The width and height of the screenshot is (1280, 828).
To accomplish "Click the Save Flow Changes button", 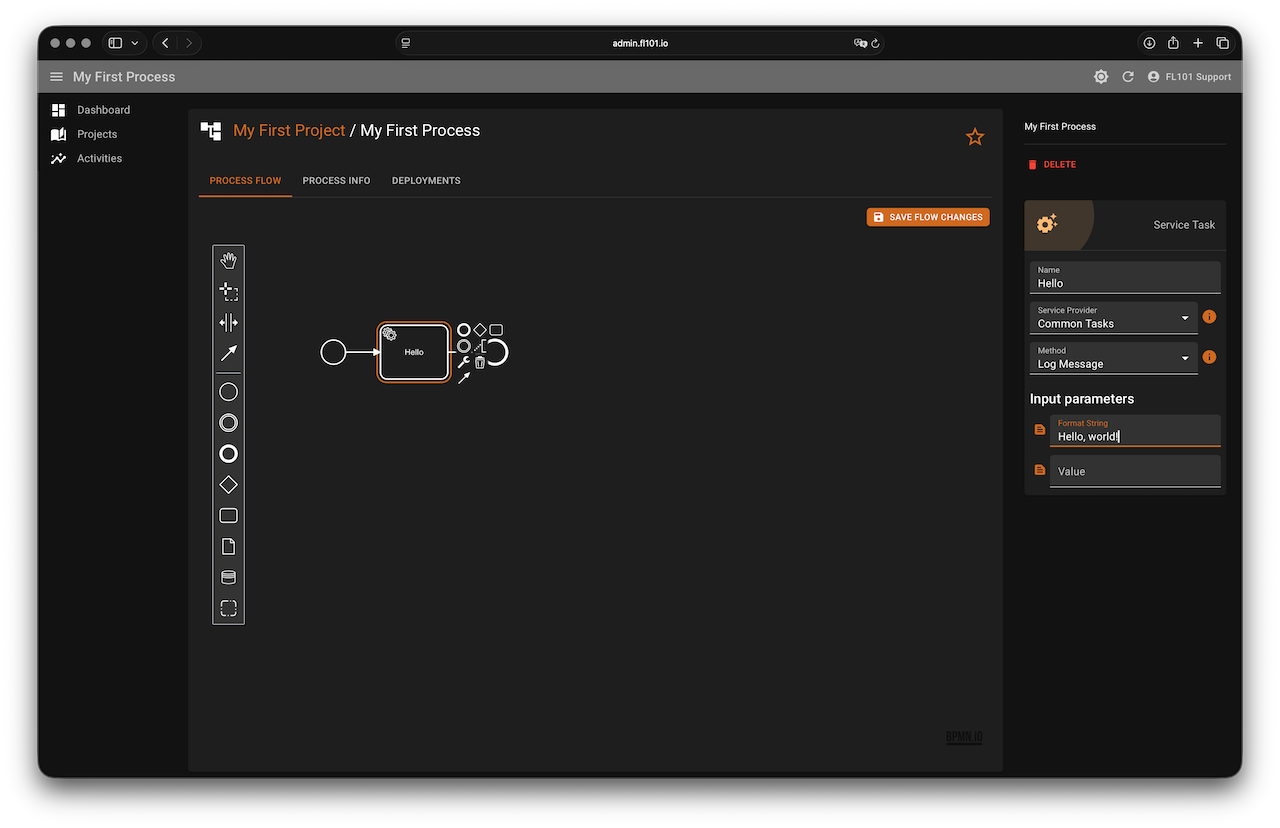I will pos(928,217).
